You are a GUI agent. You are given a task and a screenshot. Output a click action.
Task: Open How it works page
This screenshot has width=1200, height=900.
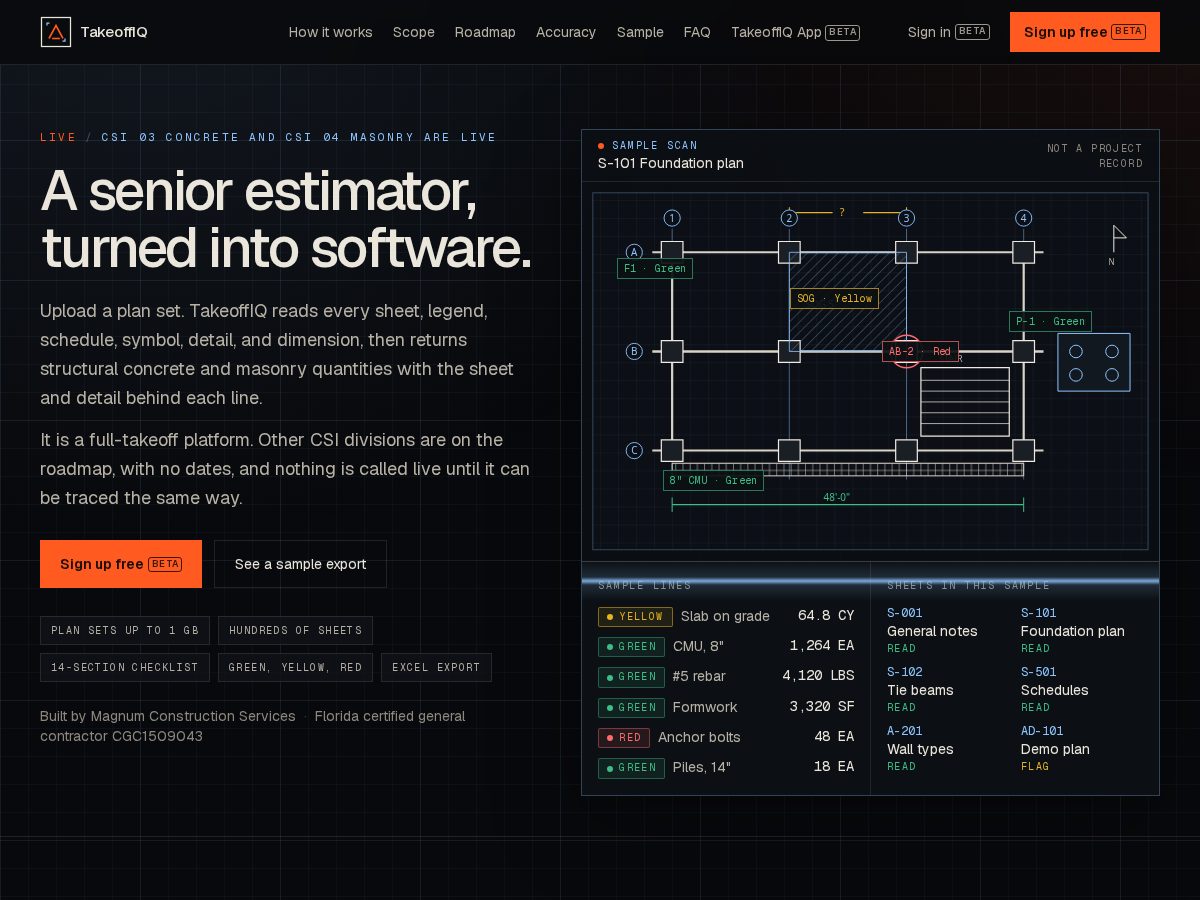click(330, 32)
